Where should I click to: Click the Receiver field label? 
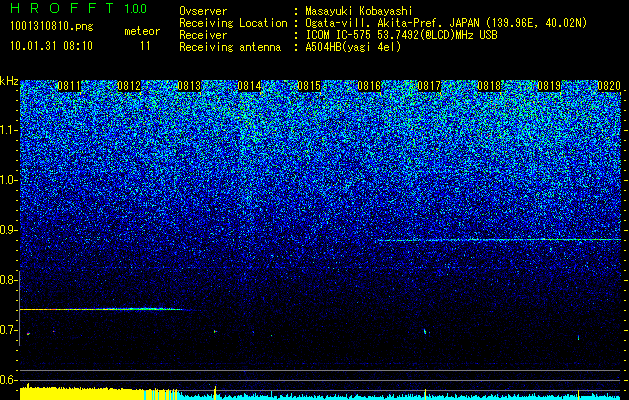point(203,35)
